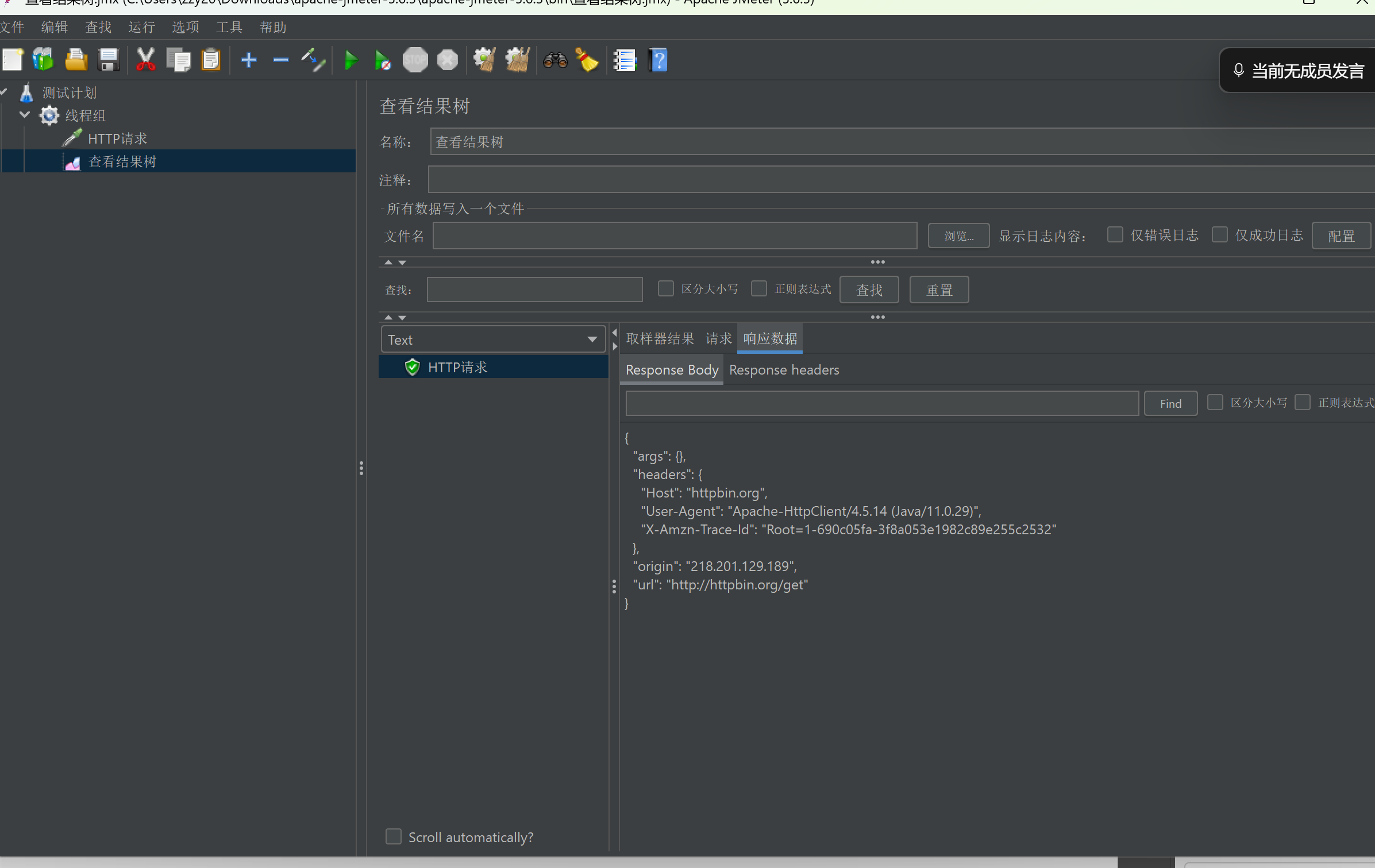
Task: Click the Find button
Action: click(x=1170, y=403)
